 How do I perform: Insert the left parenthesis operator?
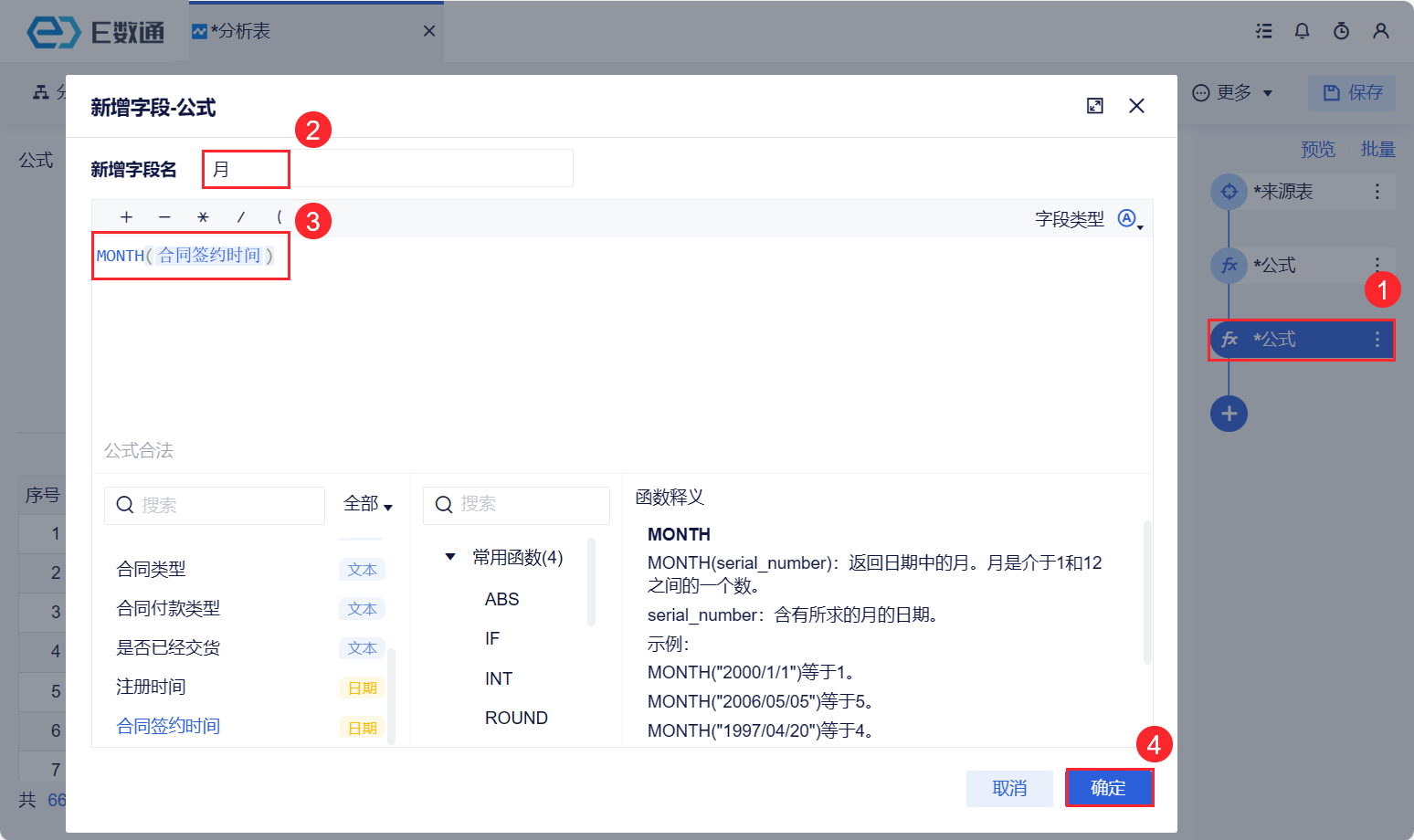click(x=280, y=217)
